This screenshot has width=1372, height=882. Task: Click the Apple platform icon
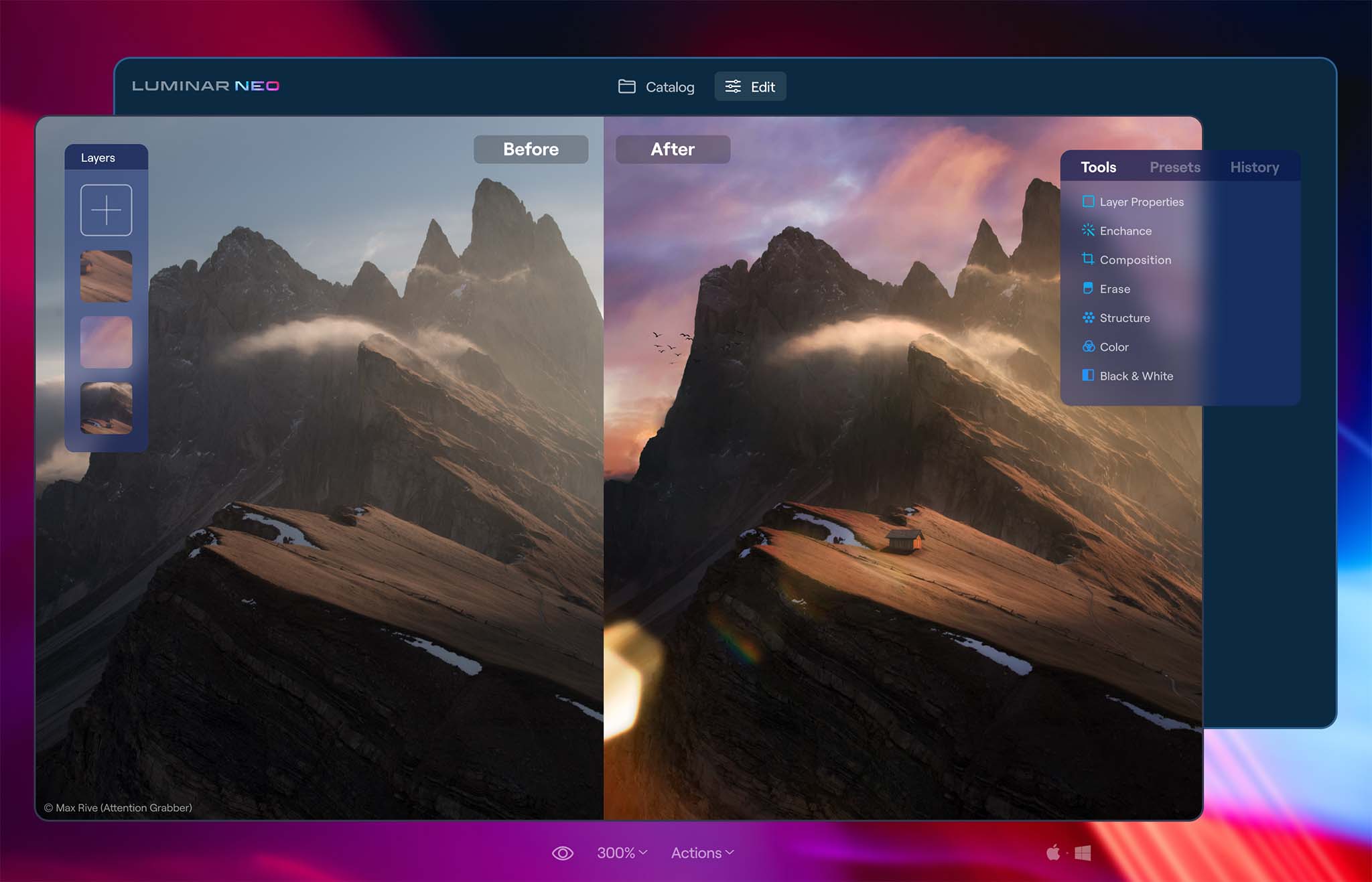point(1053,853)
